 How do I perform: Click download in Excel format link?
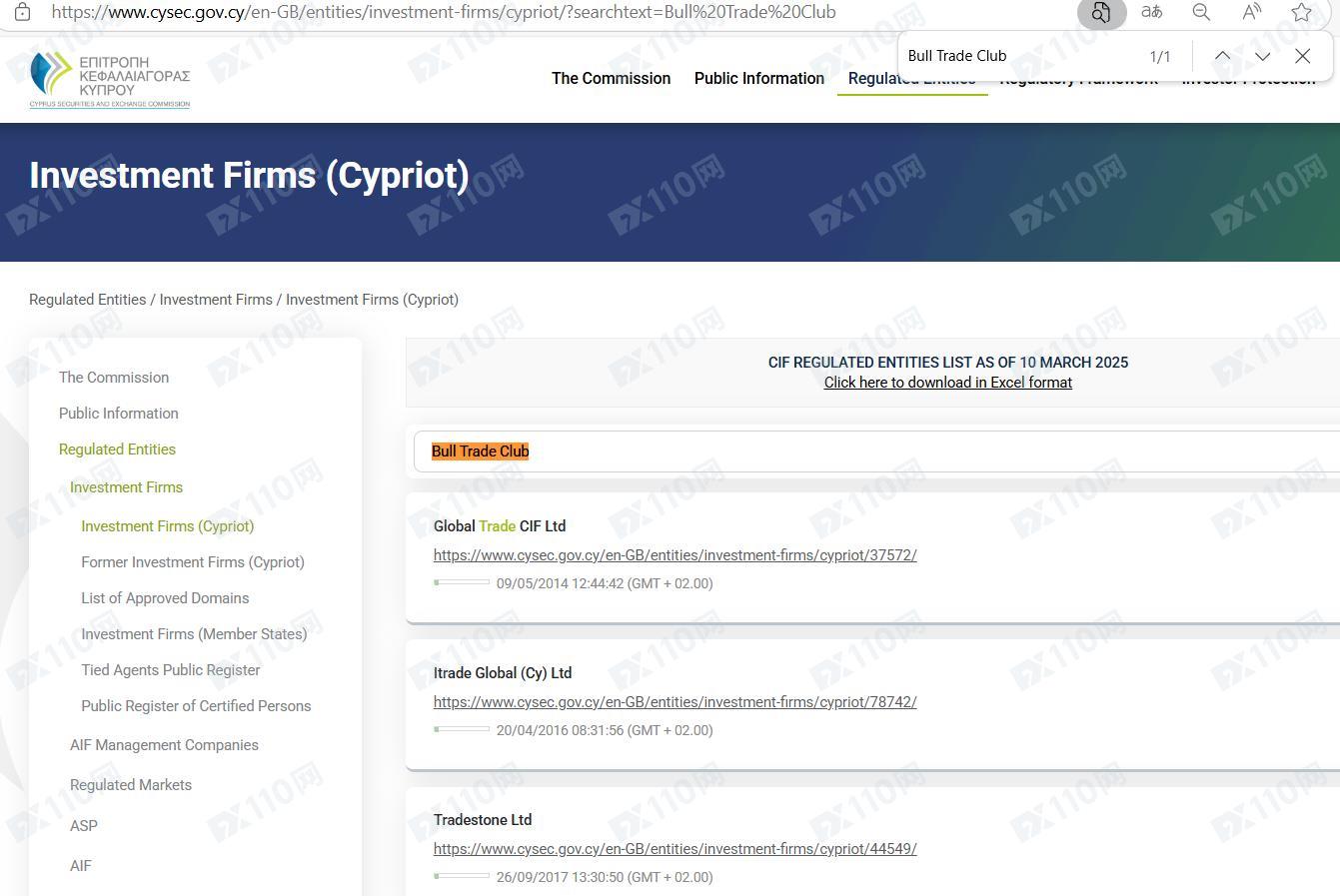tap(947, 383)
